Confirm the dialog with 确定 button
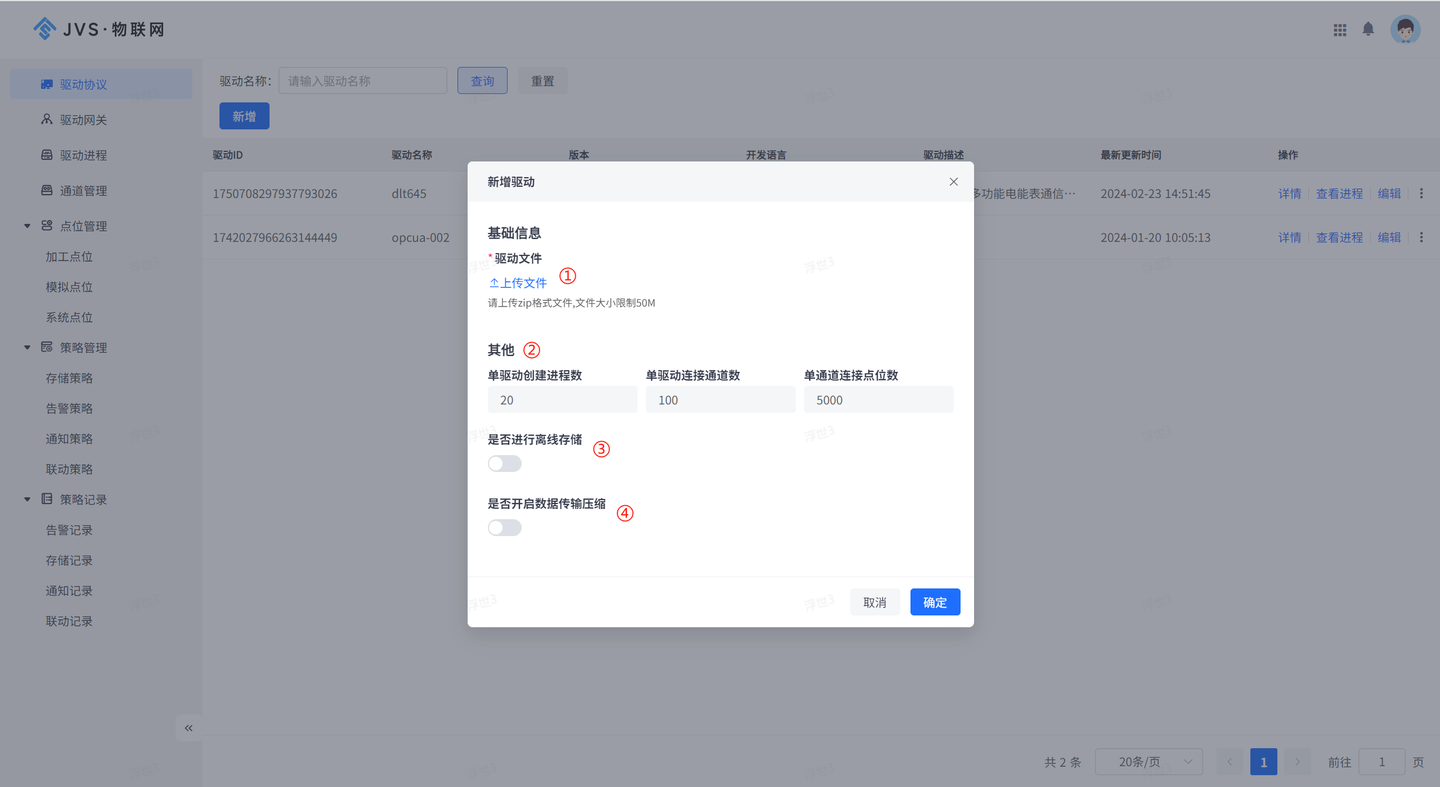Screen dimensions: 1440x787 pos(934,602)
